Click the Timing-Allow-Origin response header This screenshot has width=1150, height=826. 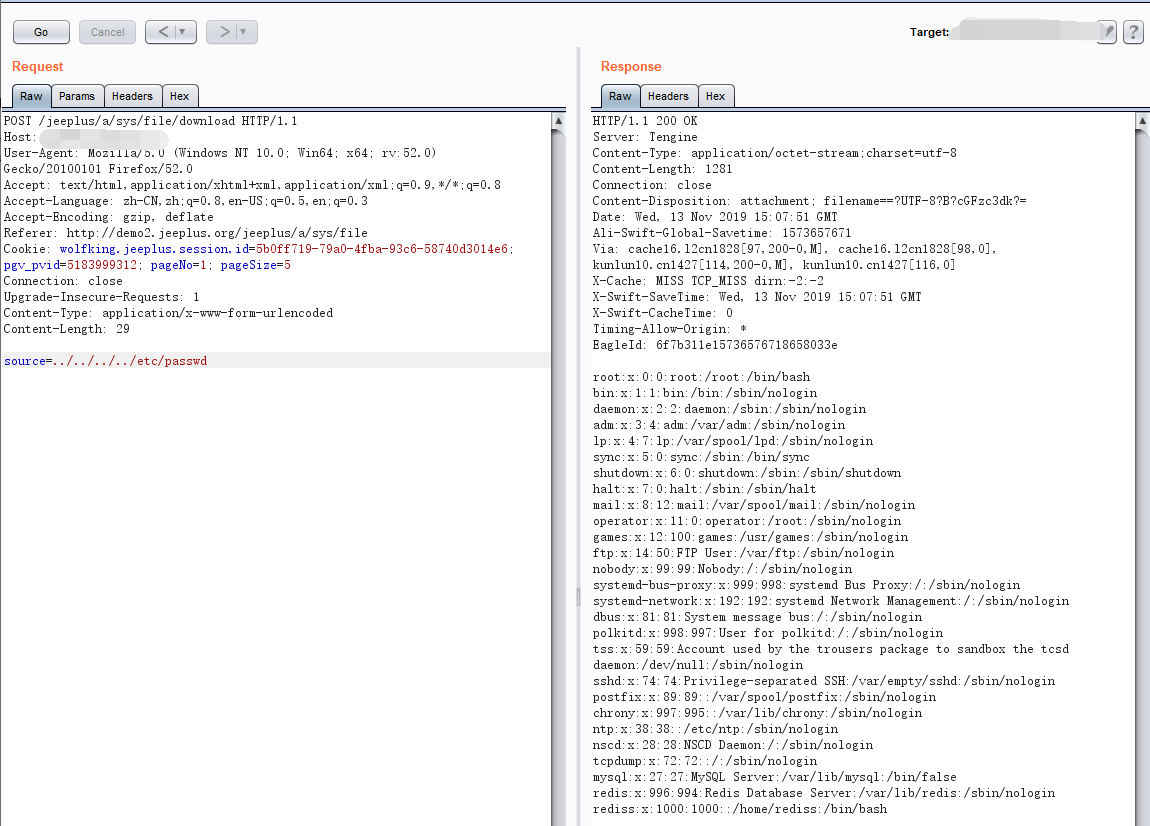[x=670, y=329]
